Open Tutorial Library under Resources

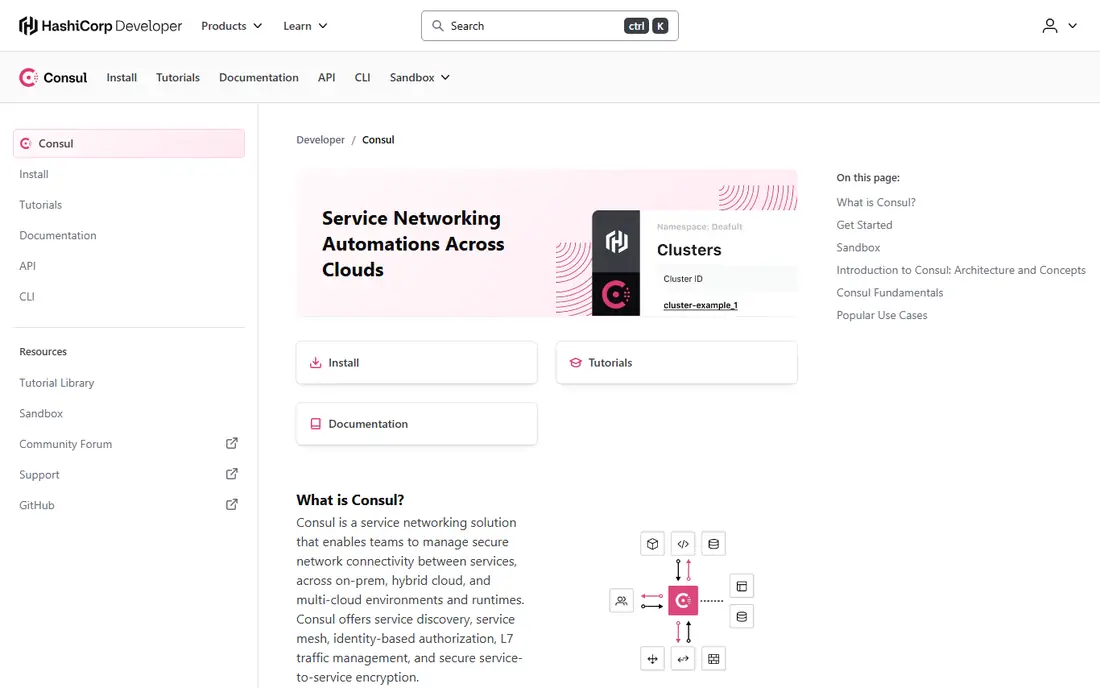pyautogui.click(x=57, y=383)
